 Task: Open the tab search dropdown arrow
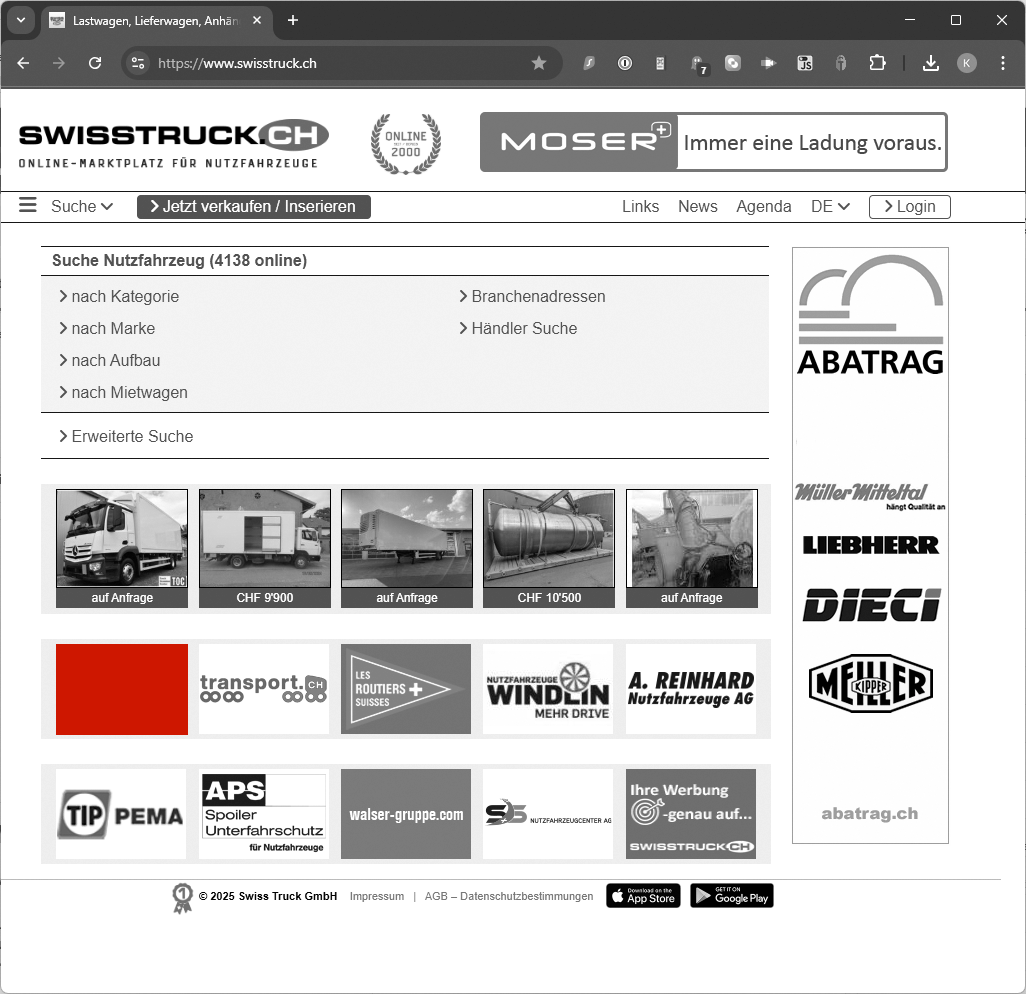pyautogui.click(x=21, y=20)
